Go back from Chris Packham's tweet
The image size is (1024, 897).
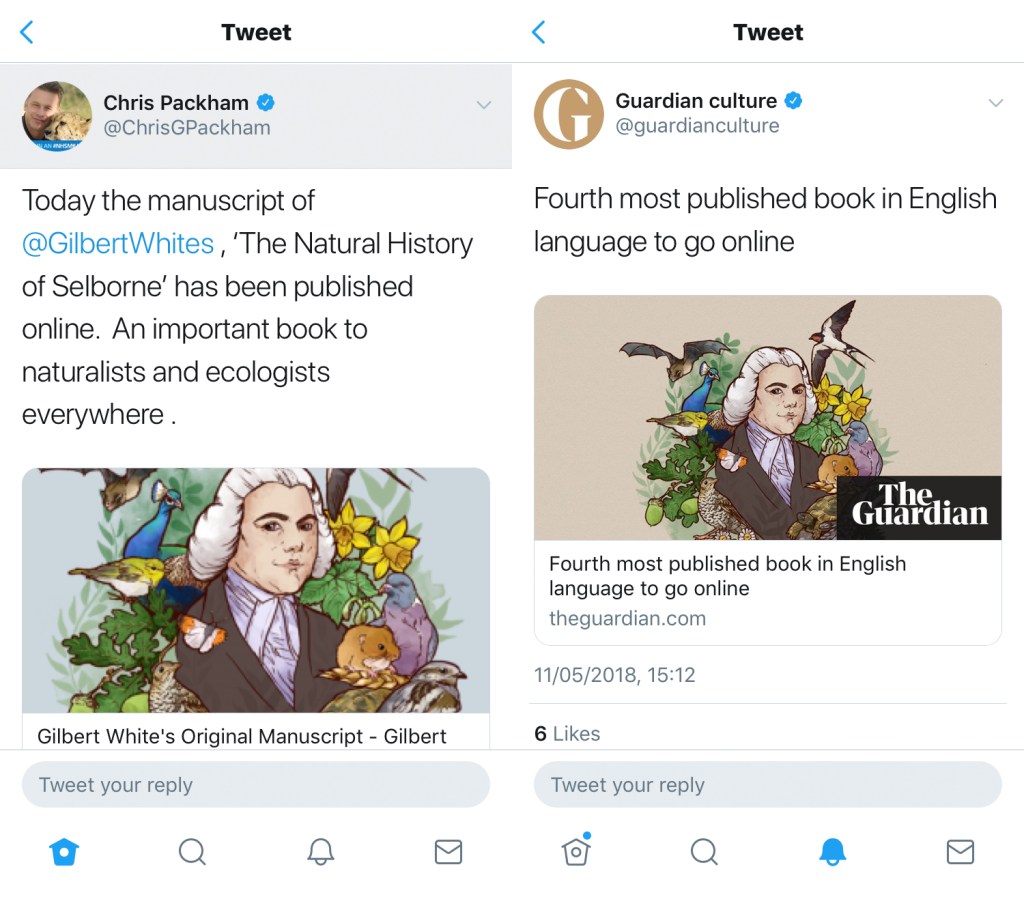(x=27, y=32)
